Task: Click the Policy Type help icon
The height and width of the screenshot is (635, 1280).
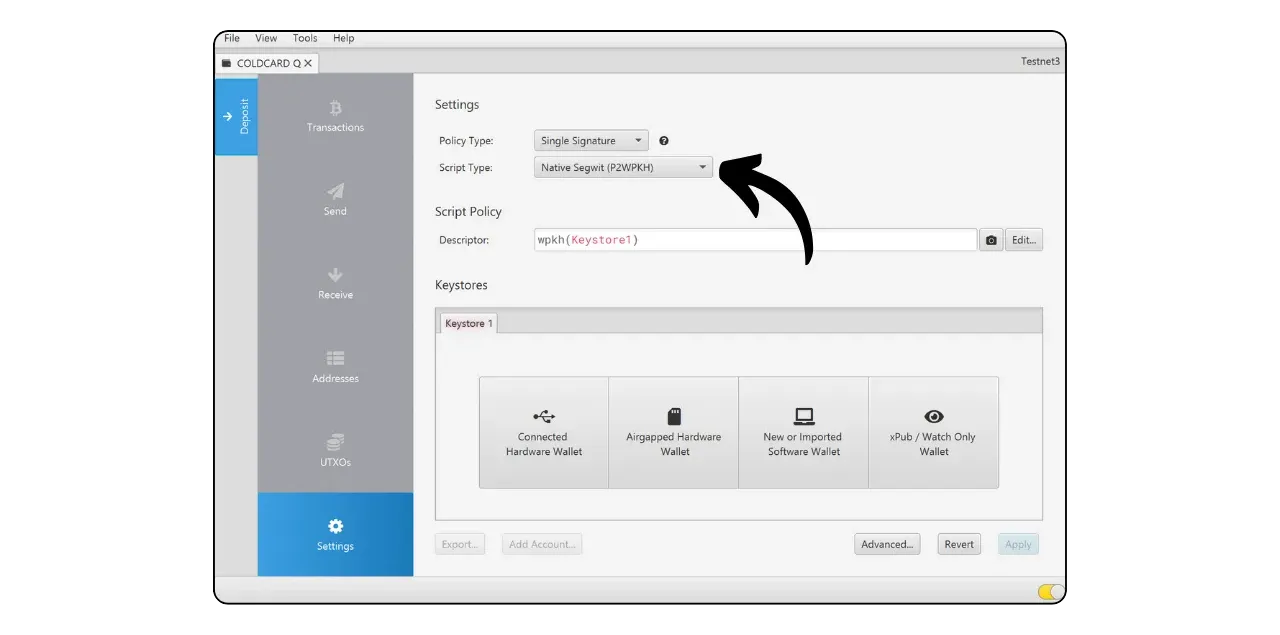Action: click(x=664, y=141)
